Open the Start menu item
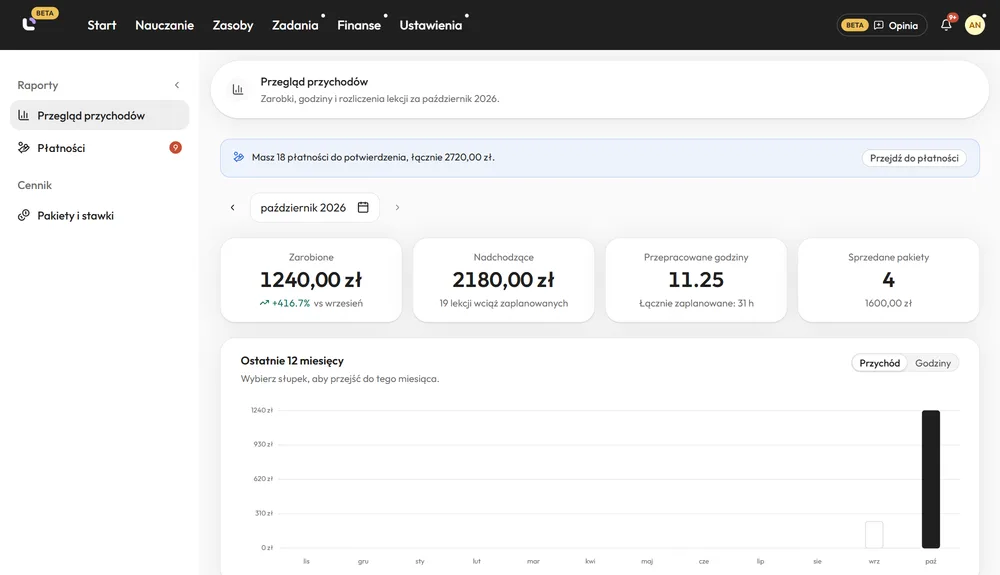 coord(102,25)
